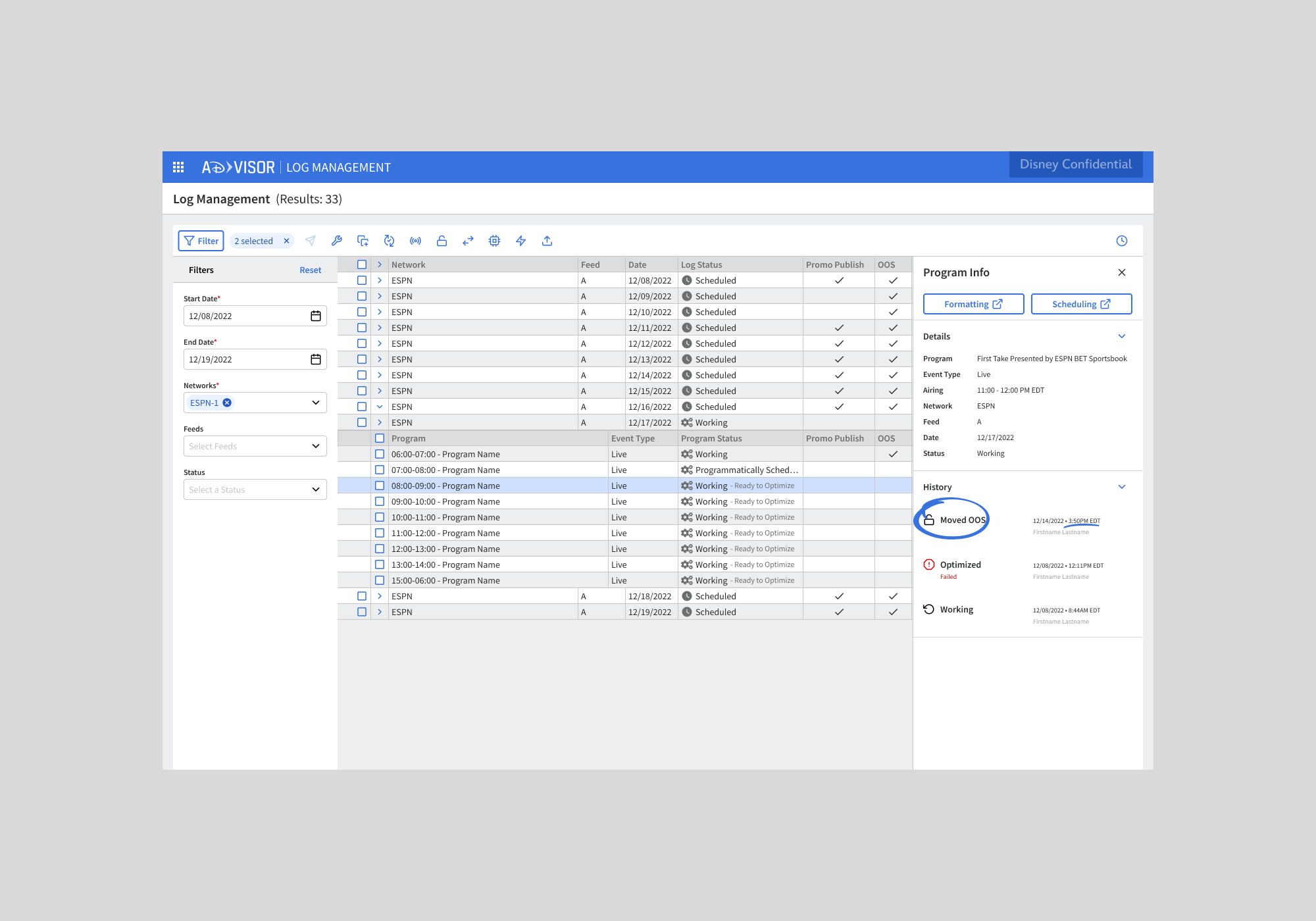The height and width of the screenshot is (921, 1316).
Task: Click the export/upload icon in the toolbar
Action: pyautogui.click(x=547, y=241)
